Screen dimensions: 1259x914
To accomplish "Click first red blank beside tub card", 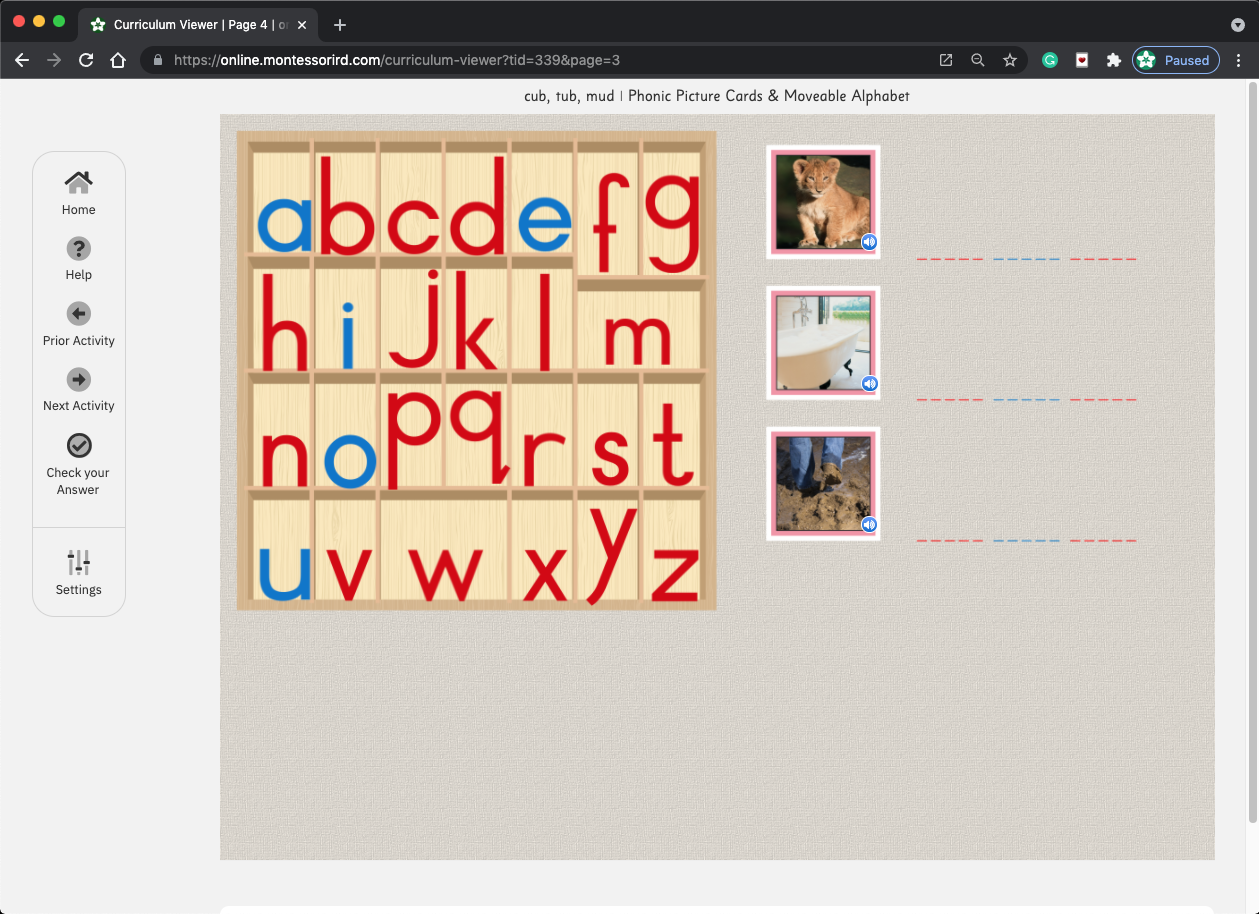I will click(950, 400).
